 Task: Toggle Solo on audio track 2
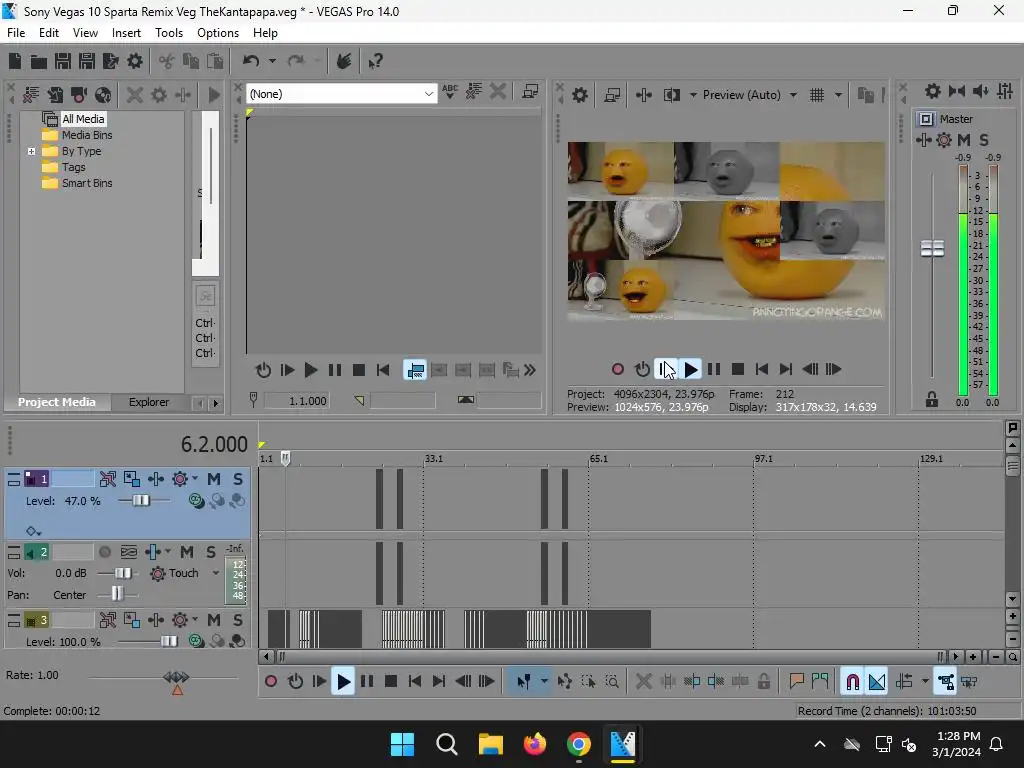(x=211, y=552)
